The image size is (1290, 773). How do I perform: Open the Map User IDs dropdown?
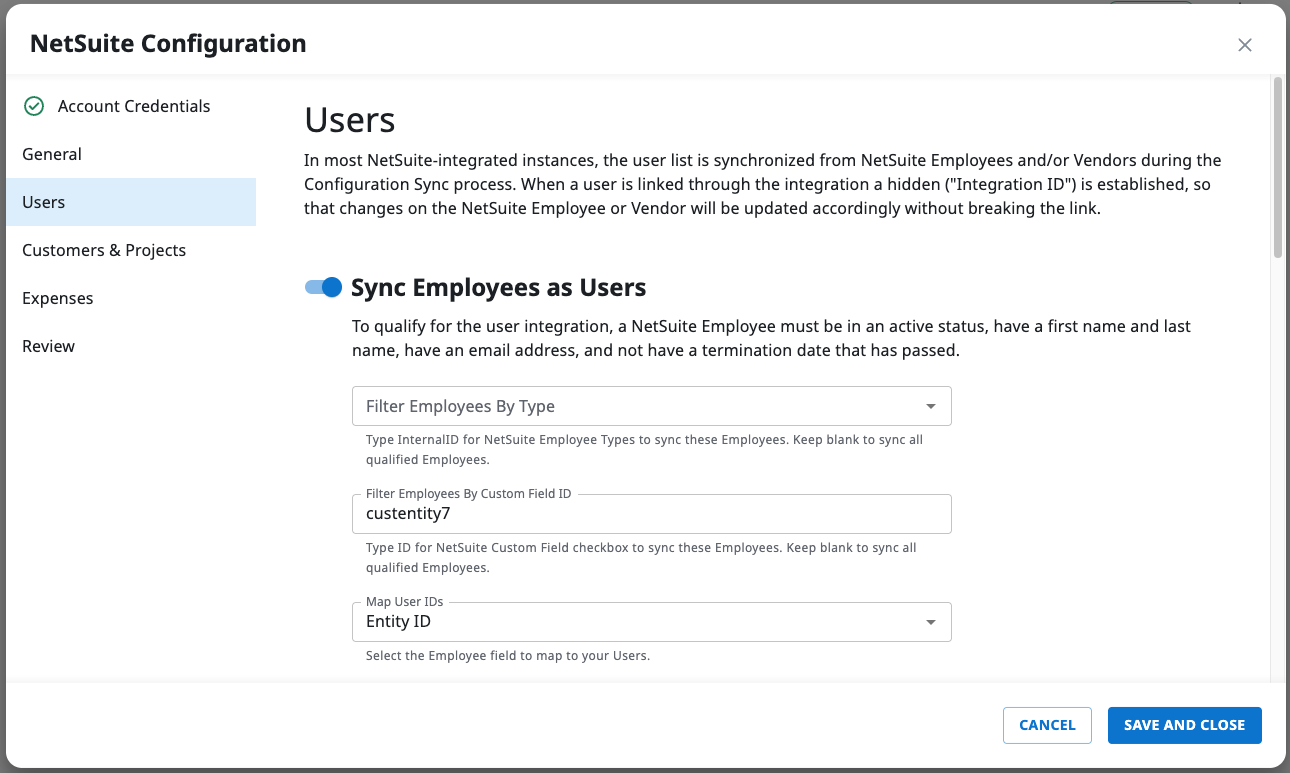click(651, 622)
